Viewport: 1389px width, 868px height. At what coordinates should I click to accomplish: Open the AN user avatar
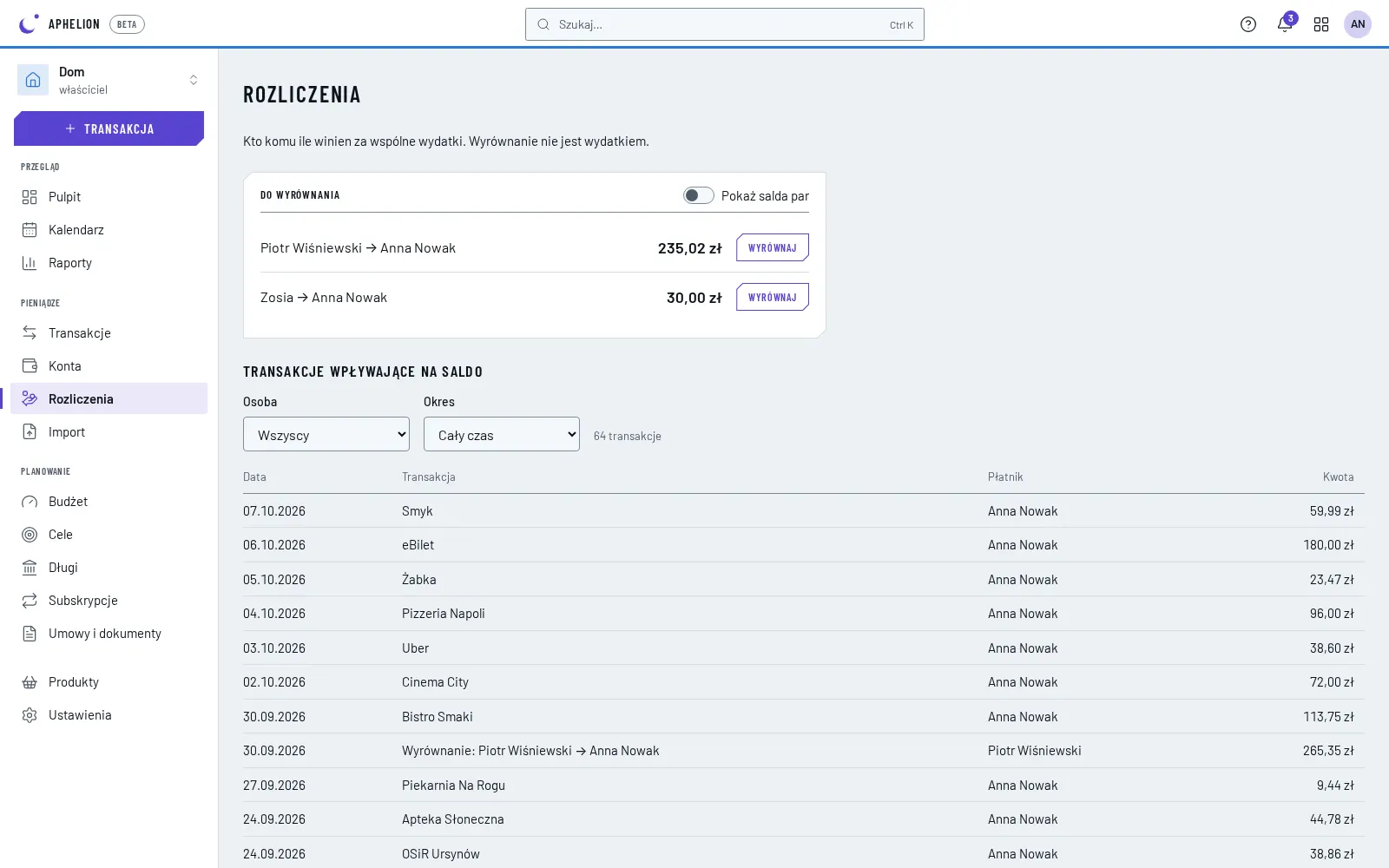click(x=1358, y=24)
